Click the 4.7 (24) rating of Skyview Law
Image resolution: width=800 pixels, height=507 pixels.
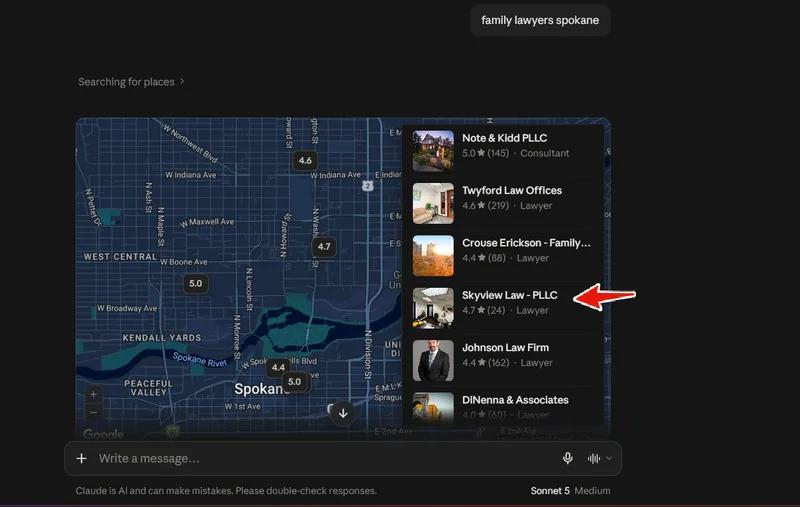click(x=484, y=310)
